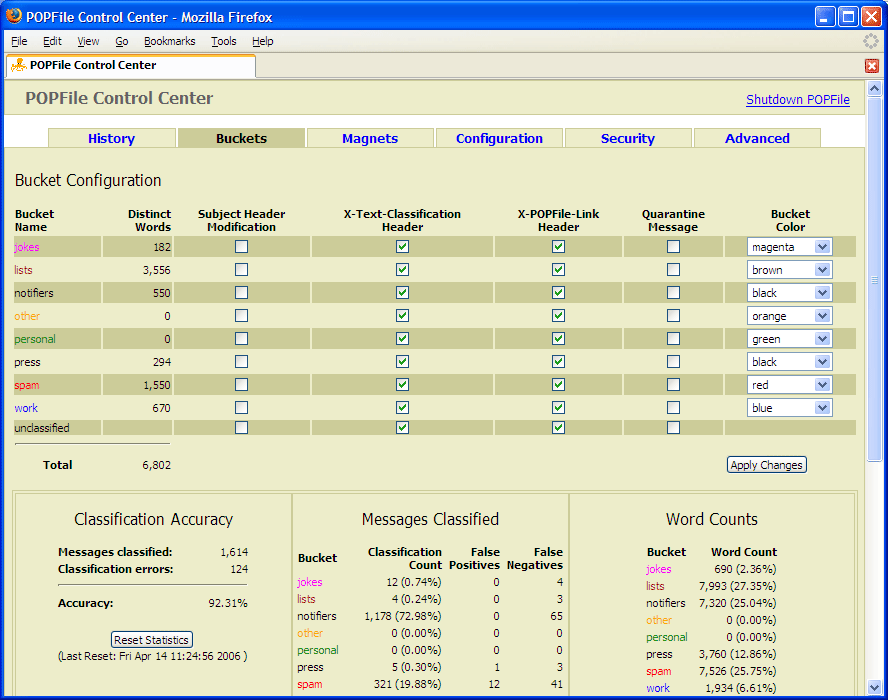This screenshot has width=888, height=700.
Task: Enable Quarantine Message for unclassified
Action: coord(673,428)
